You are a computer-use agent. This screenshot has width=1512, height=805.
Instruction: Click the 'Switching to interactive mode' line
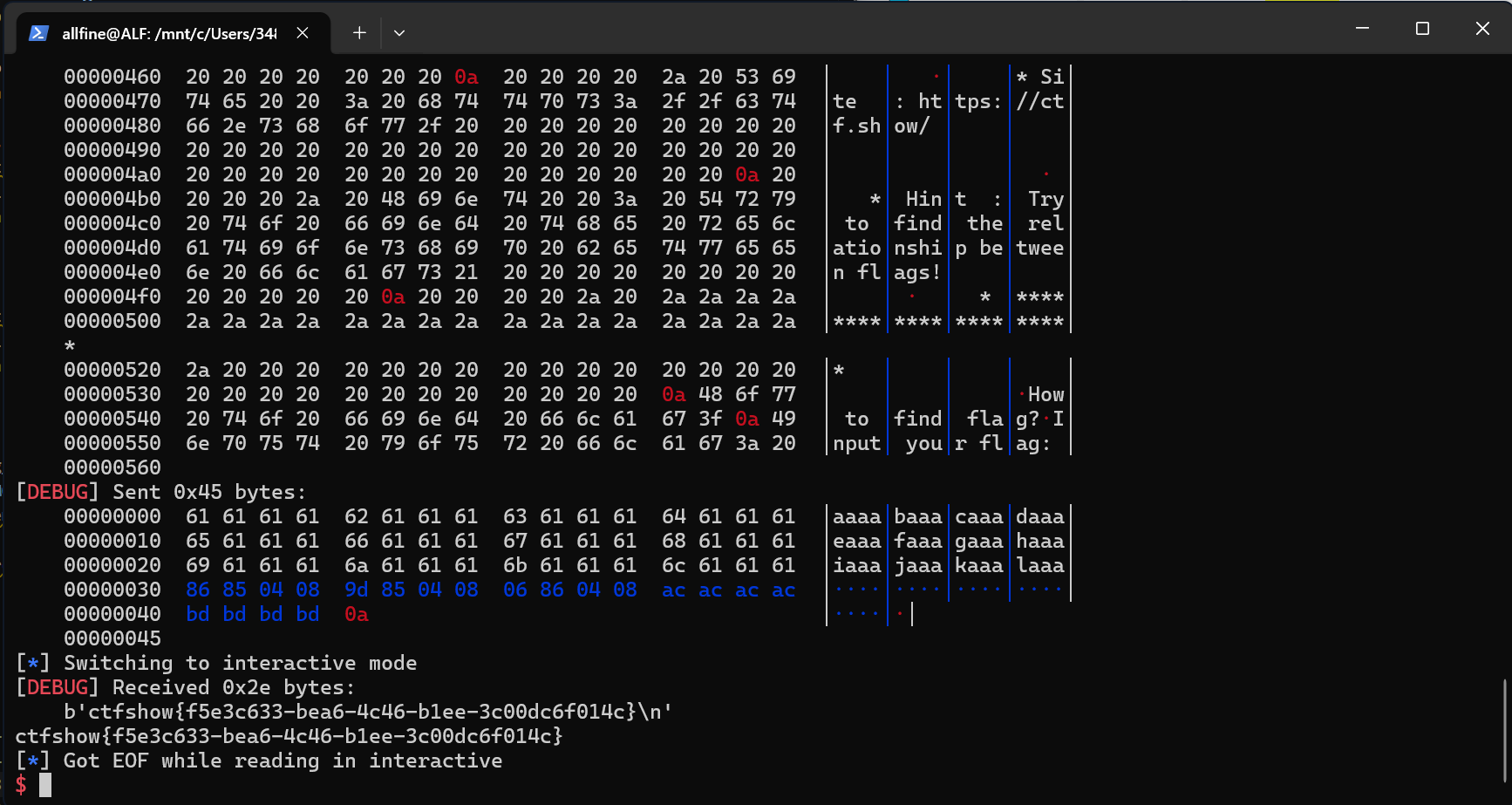pyautogui.click(x=216, y=663)
